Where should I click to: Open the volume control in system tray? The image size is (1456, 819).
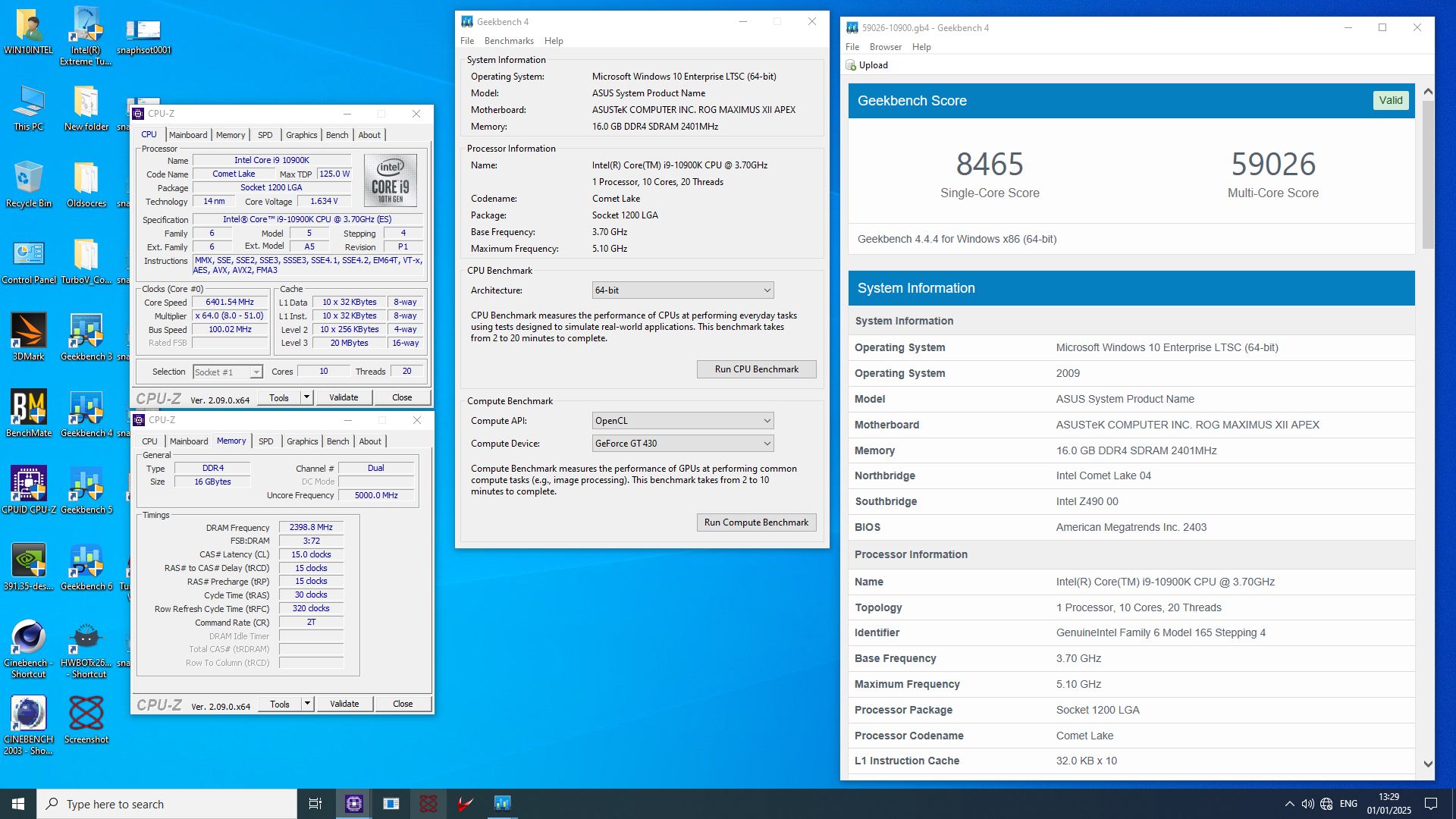point(1307,804)
